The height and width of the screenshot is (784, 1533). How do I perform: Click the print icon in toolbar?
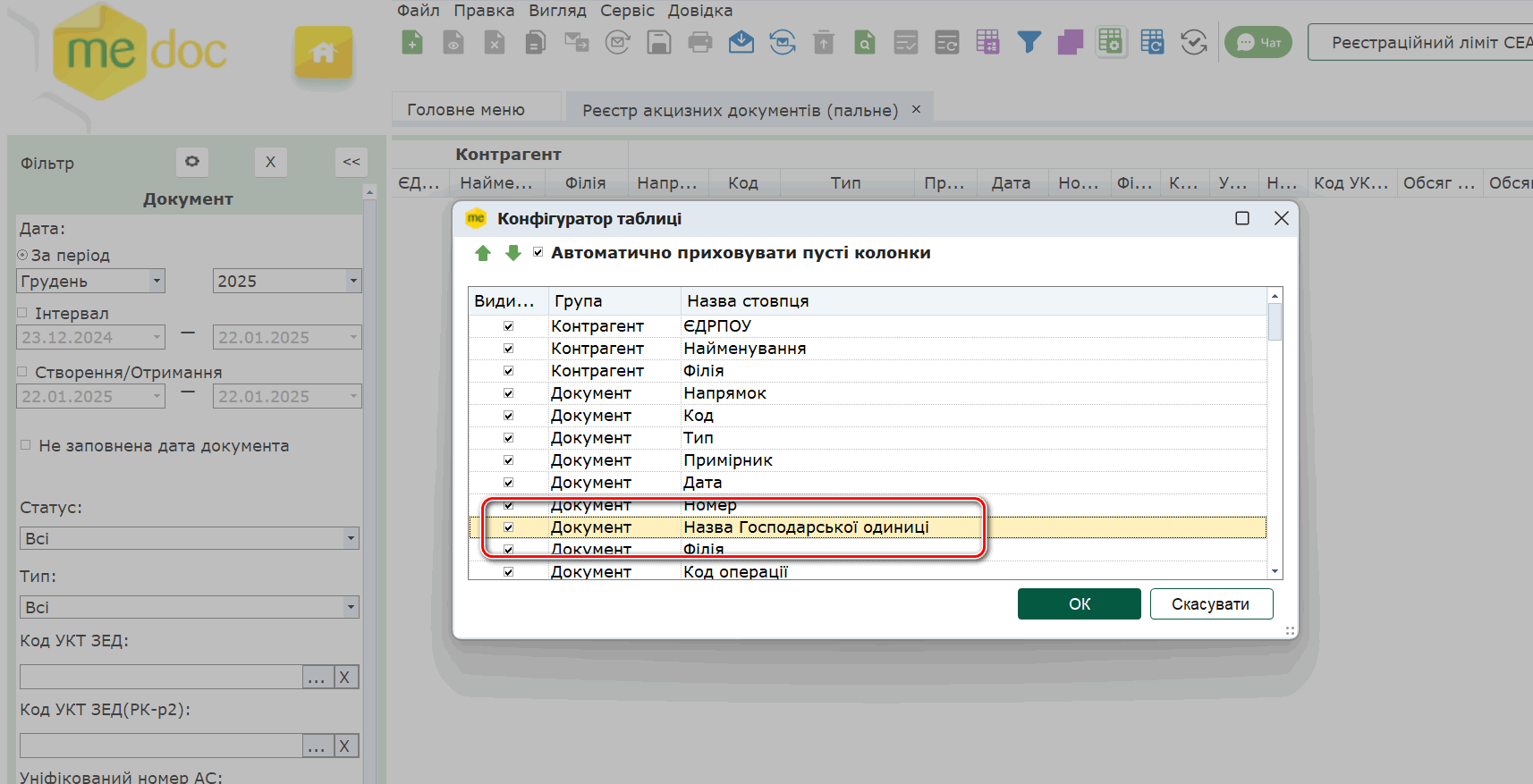click(700, 42)
